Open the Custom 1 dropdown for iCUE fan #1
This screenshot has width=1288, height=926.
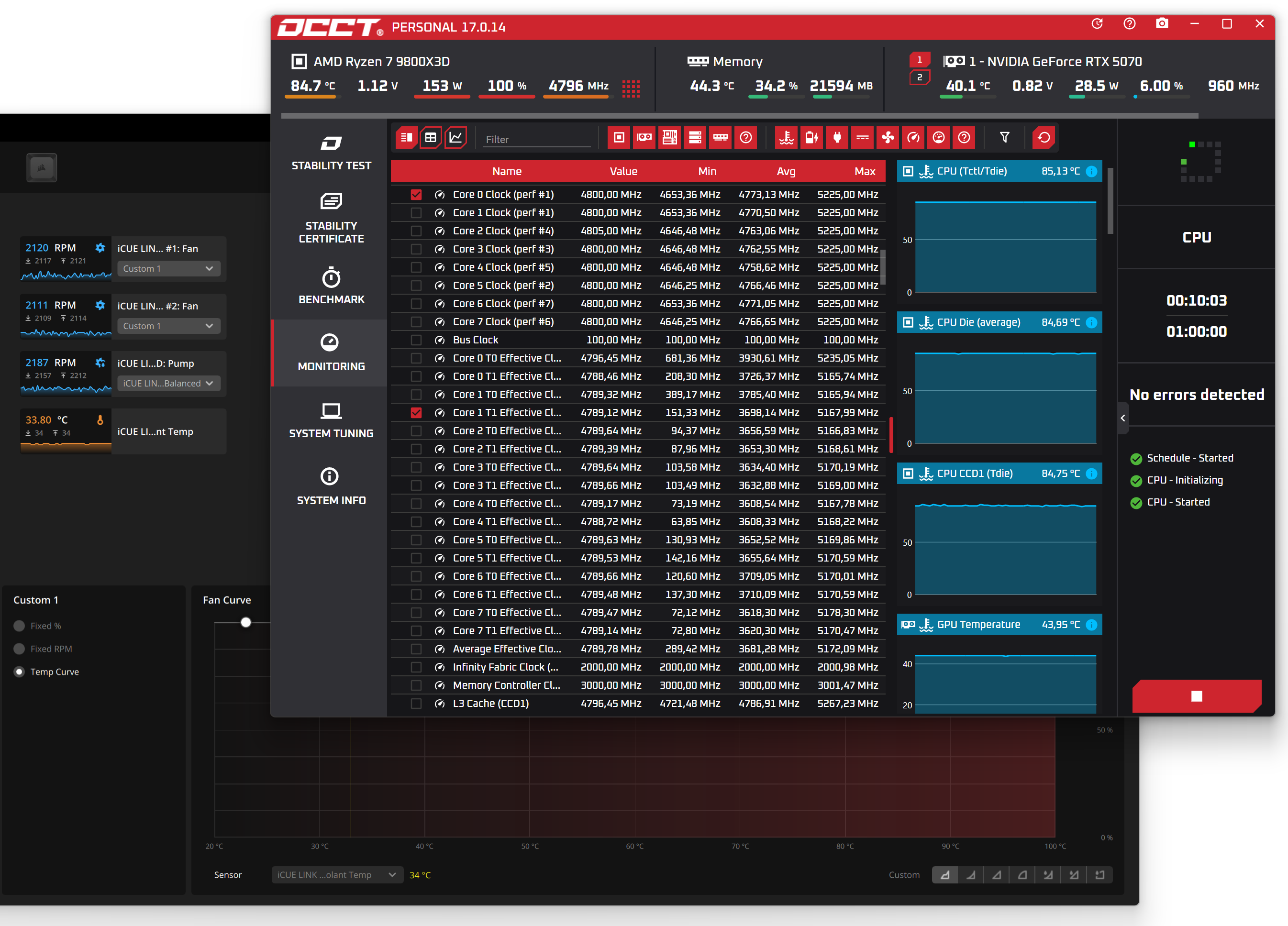[x=169, y=268]
